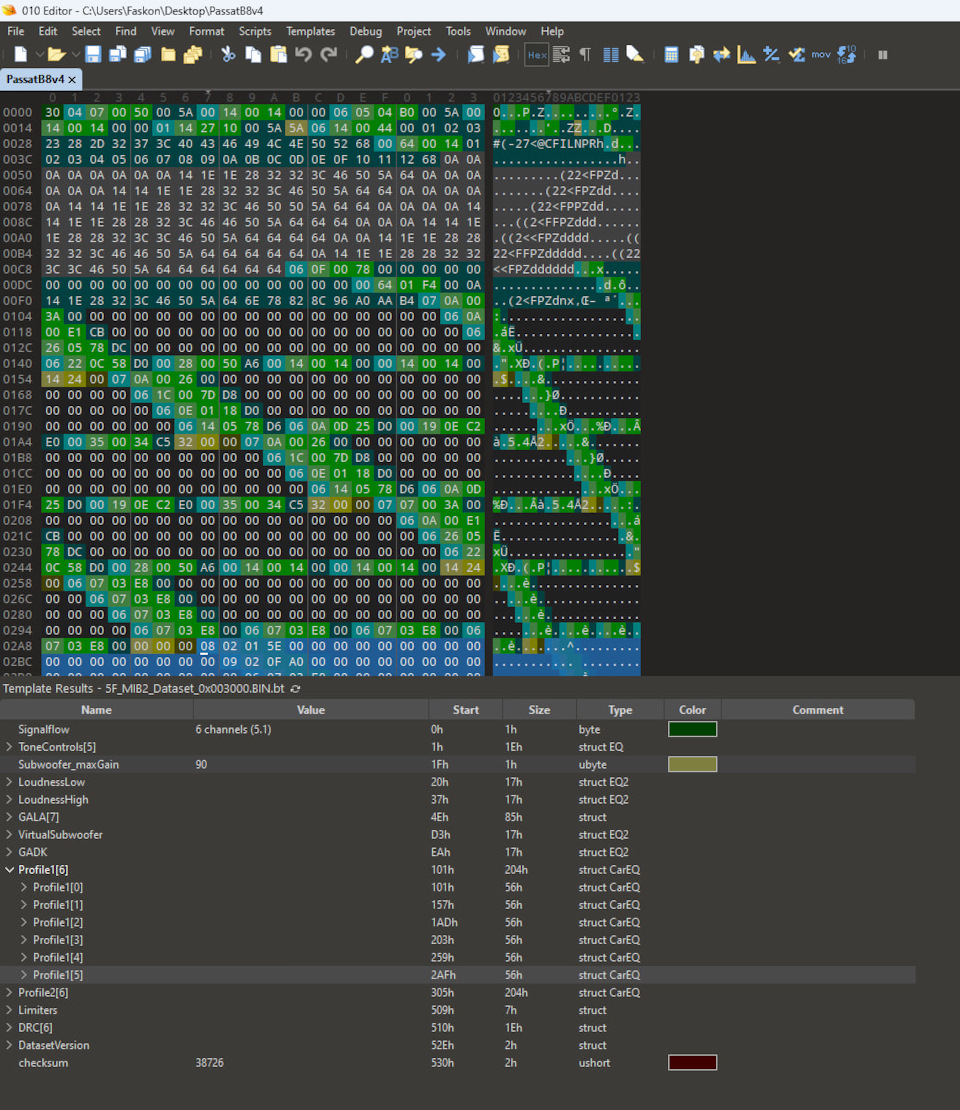
Task: Open the Templates menu
Action: pos(310,31)
